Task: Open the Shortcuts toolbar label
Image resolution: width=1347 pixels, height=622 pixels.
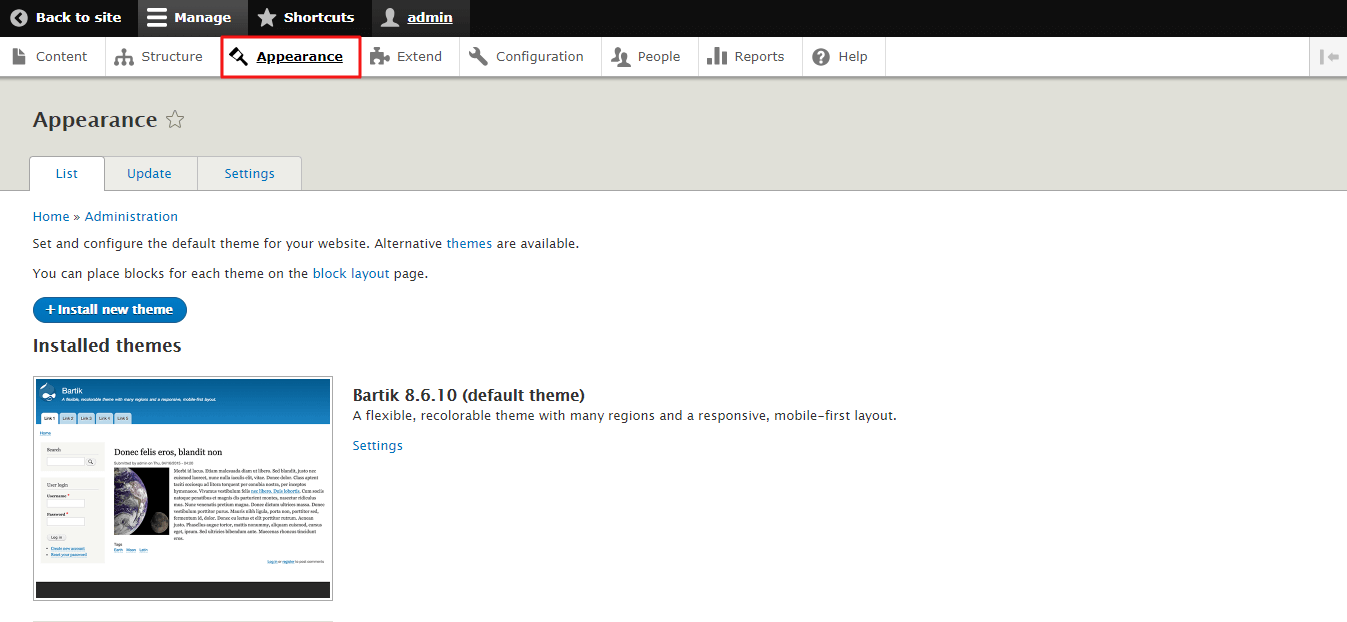Action: (319, 17)
